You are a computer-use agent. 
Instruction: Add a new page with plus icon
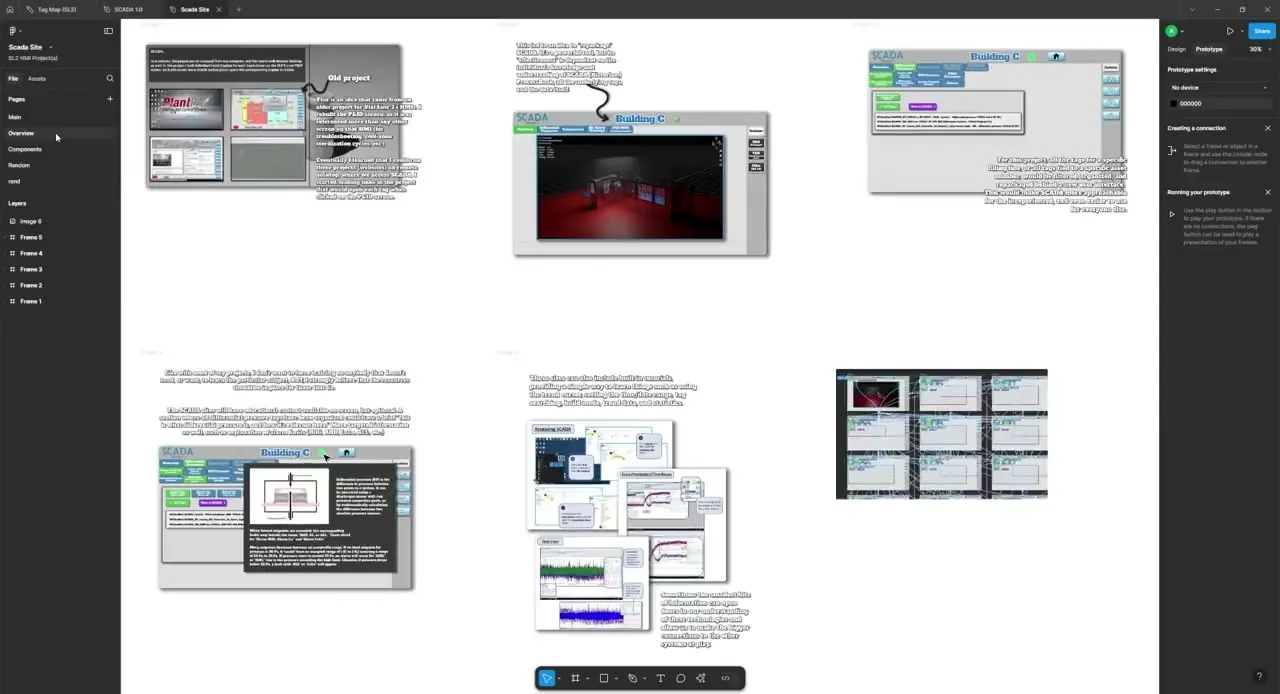[x=110, y=99]
